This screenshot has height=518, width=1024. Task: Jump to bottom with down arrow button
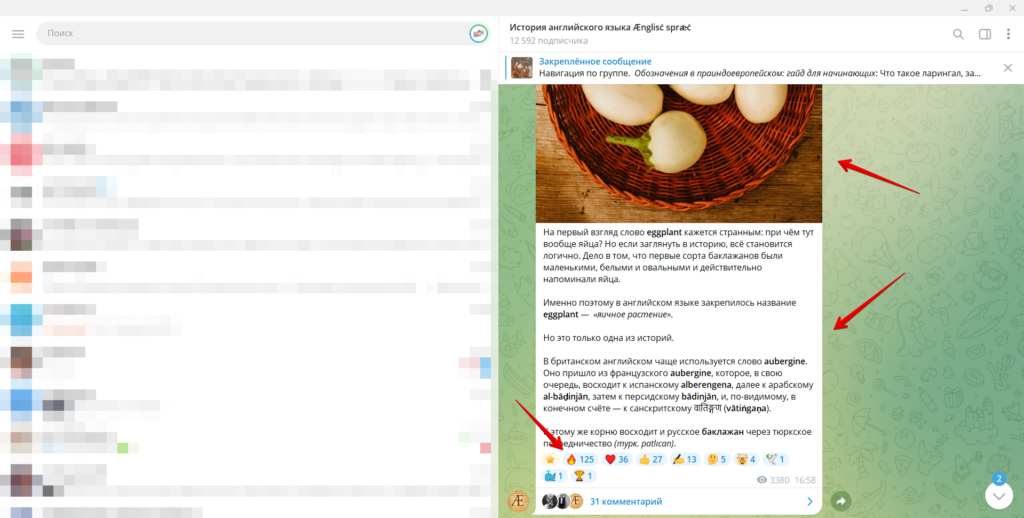coord(999,496)
